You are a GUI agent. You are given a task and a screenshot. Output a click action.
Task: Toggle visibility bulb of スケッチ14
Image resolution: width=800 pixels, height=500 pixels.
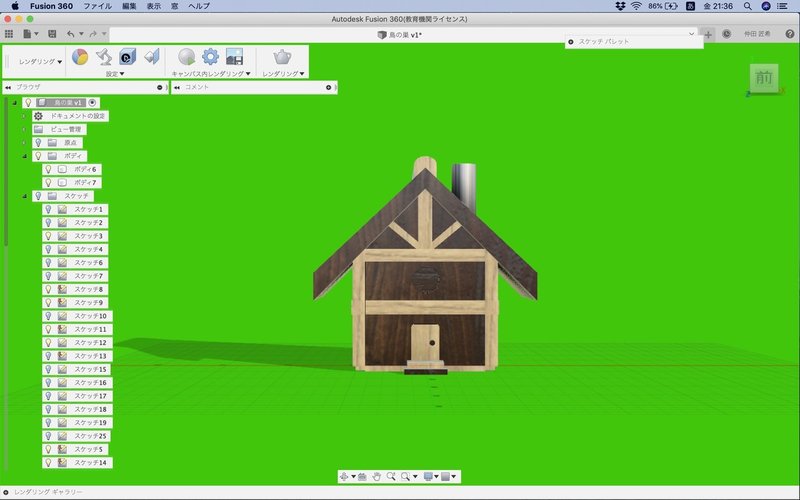48,463
